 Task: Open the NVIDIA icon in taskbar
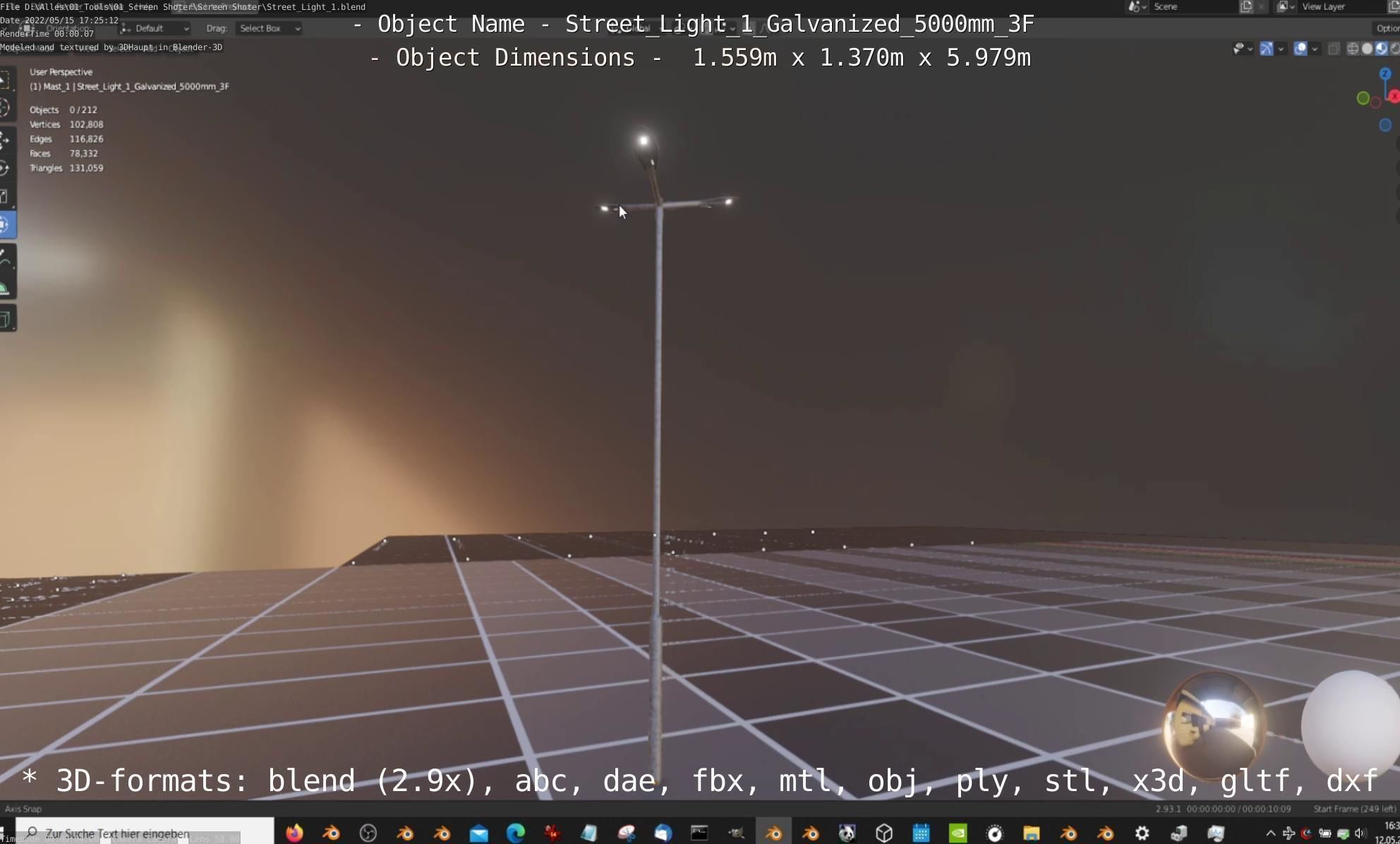coord(958,833)
